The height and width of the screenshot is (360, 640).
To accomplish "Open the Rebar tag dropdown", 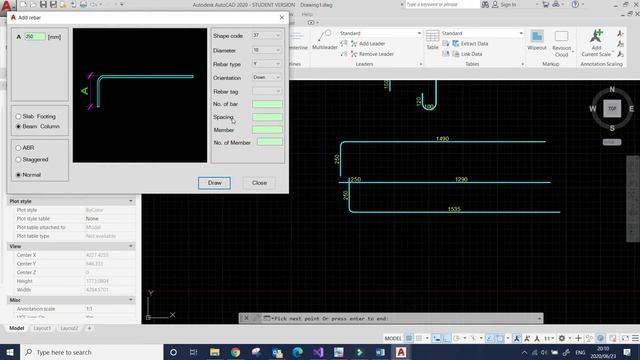I will tap(267, 91).
